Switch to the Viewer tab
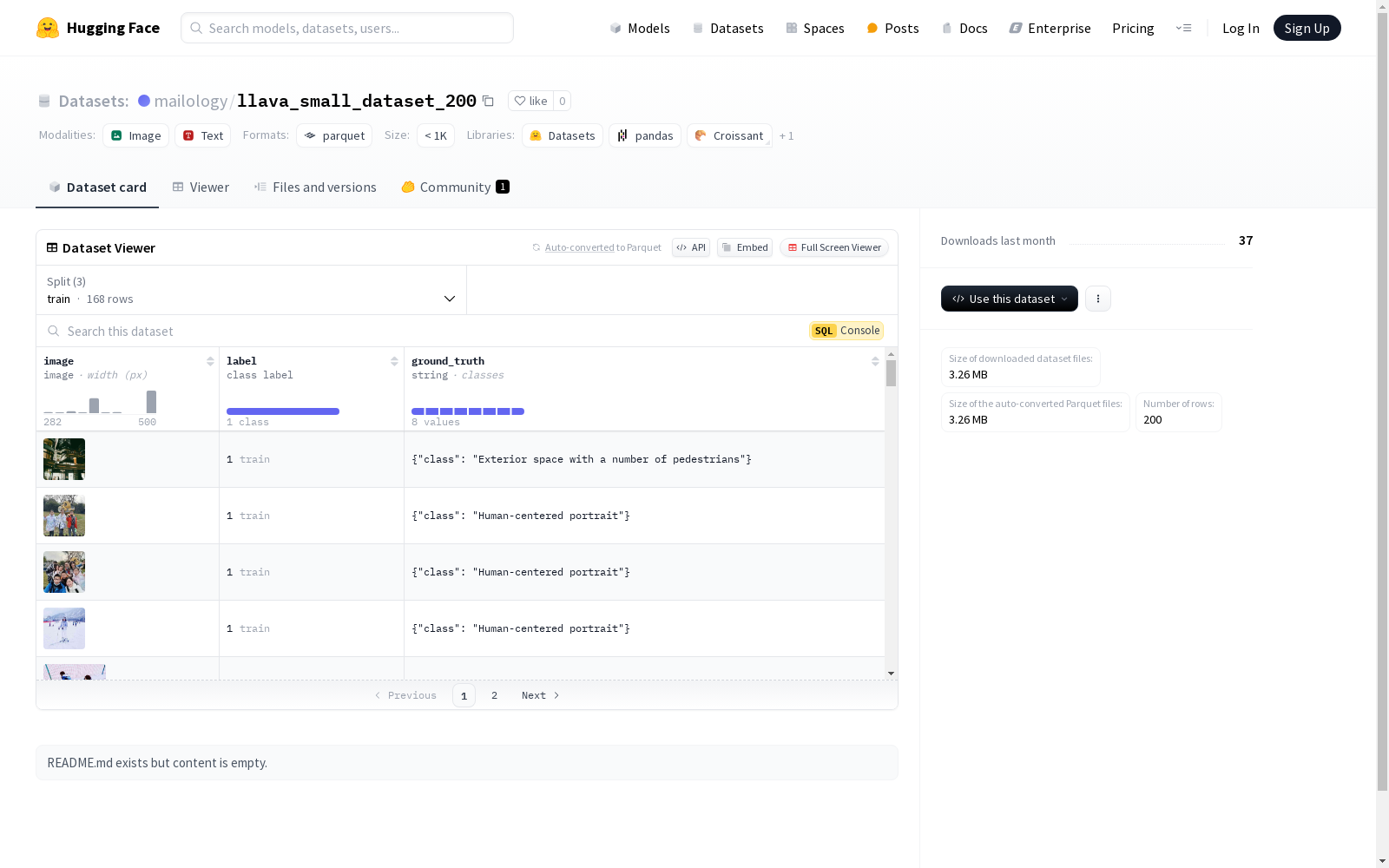This screenshot has height=868, width=1389. [201, 187]
